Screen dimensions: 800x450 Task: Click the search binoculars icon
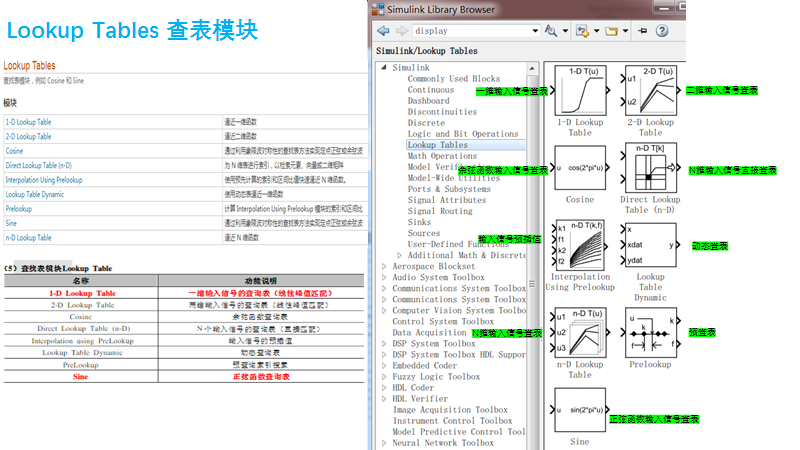coord(551,31)
